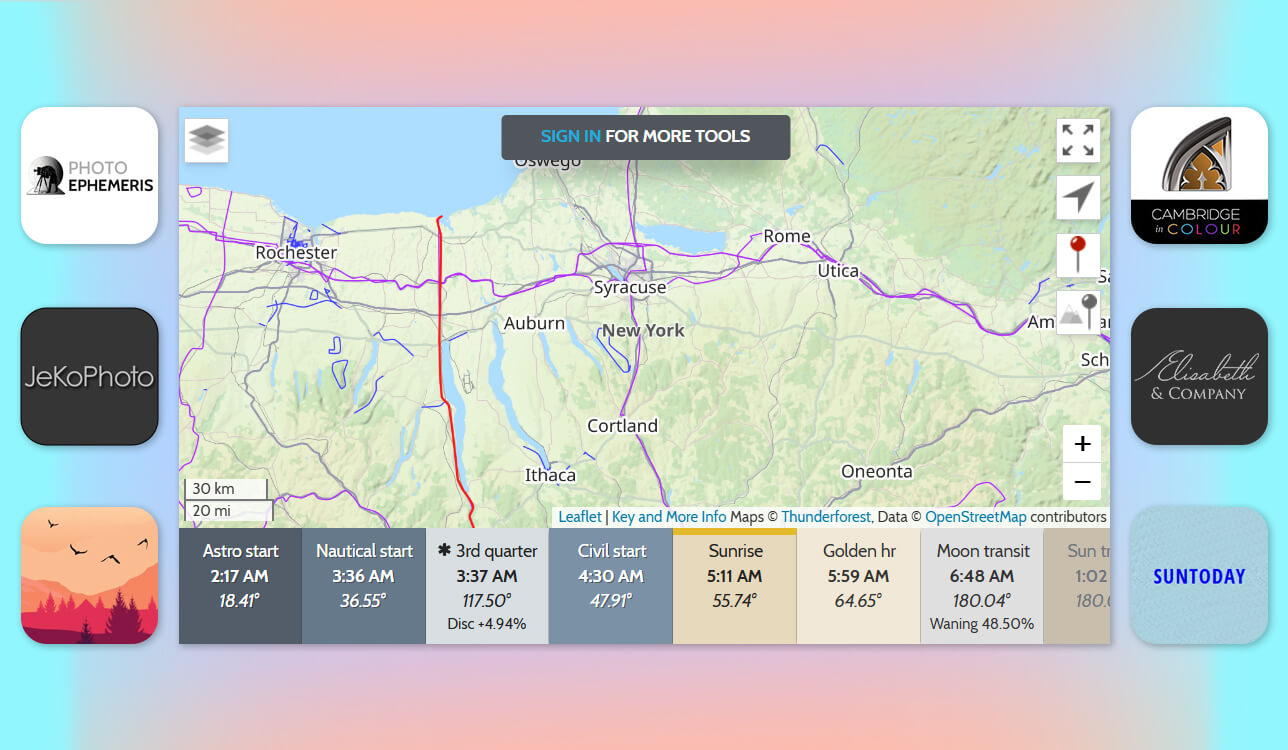Open the SunToday app tile
Image resolution: width=1288 pixels, height=750 pixels.
click(1199, 575)
